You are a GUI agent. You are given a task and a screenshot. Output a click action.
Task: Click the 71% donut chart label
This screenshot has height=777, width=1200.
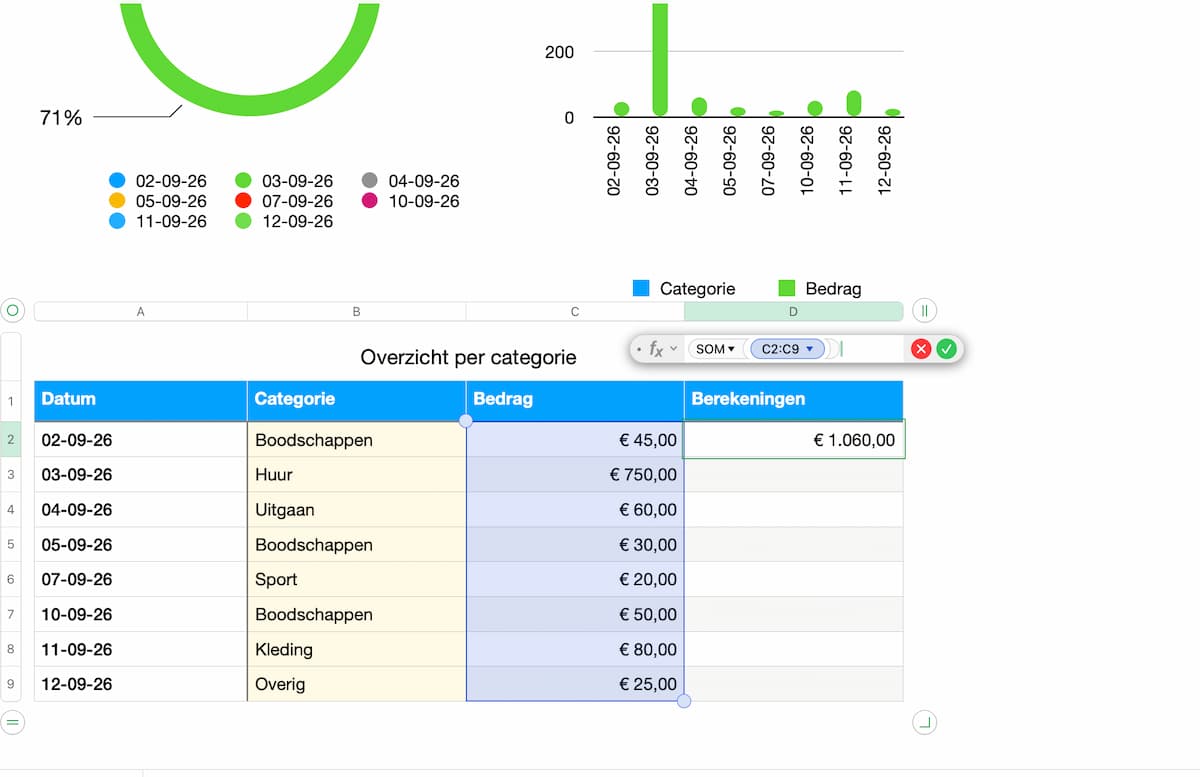[x=60, y=118]
